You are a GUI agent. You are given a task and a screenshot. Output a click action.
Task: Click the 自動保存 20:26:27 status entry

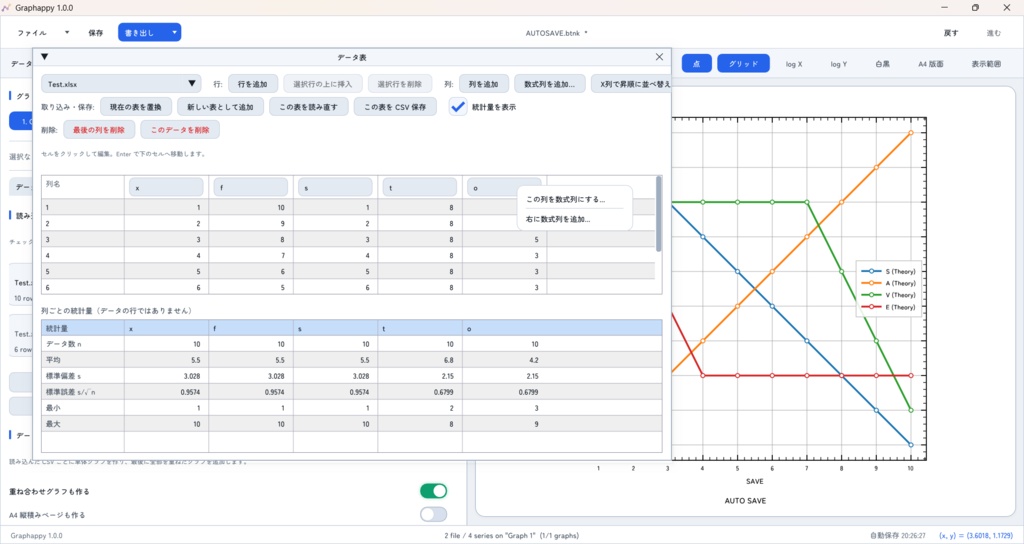897,536
